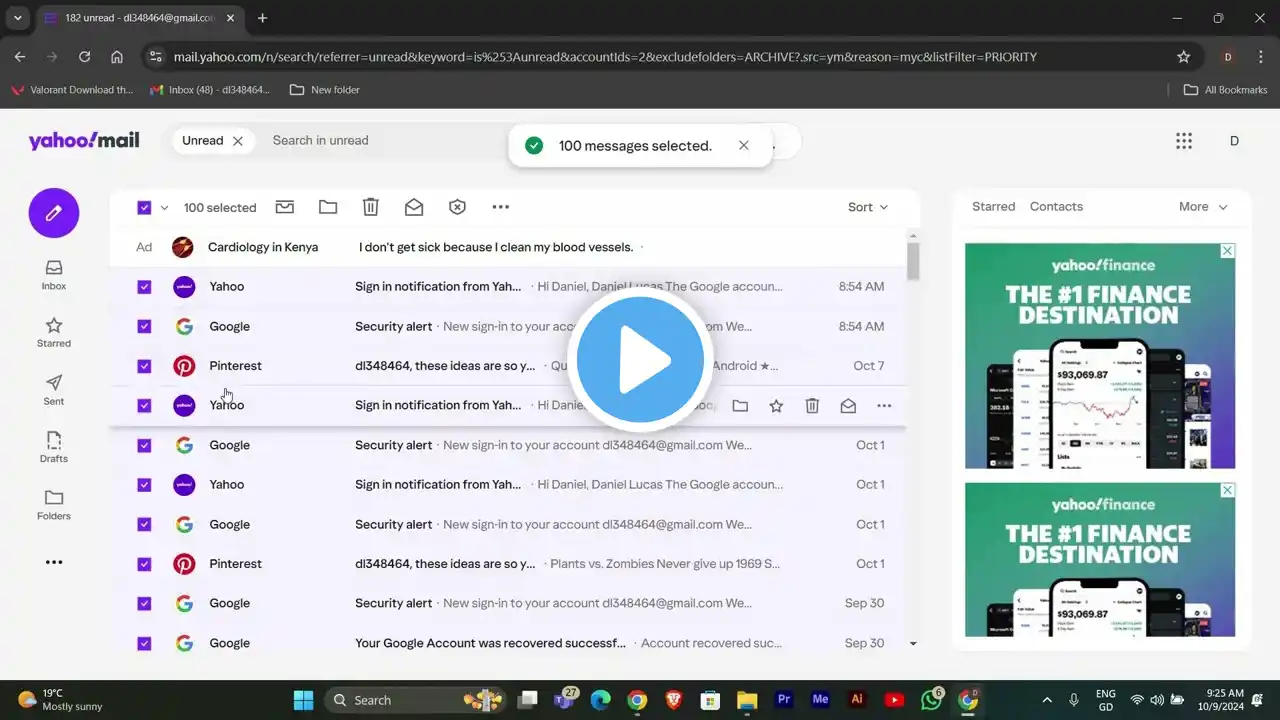Click the spam shield icon in toolbar
The image size is (1280, 720).
click(x=457, y=207)
